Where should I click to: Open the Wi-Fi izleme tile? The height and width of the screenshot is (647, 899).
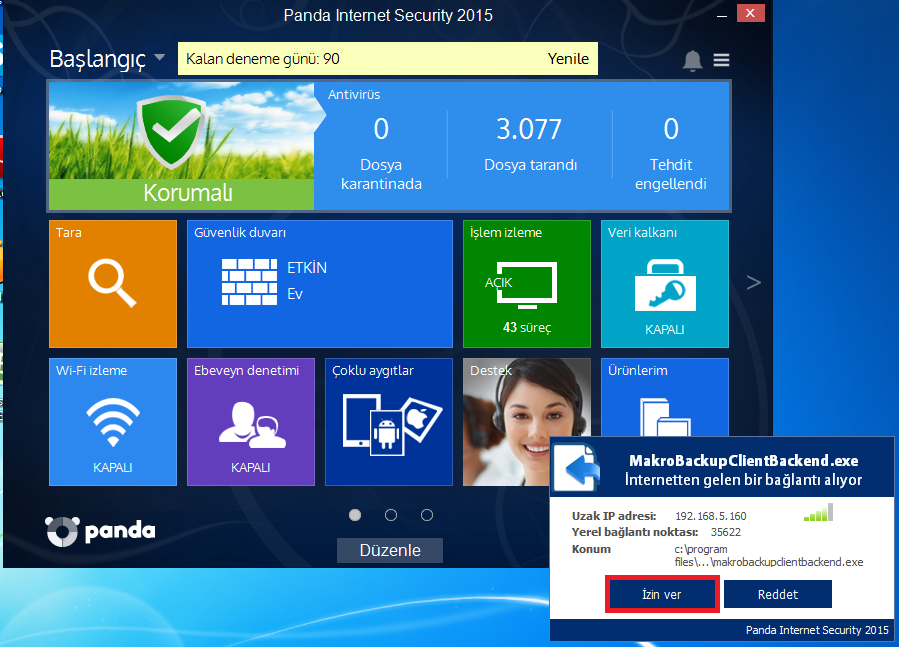113,422
